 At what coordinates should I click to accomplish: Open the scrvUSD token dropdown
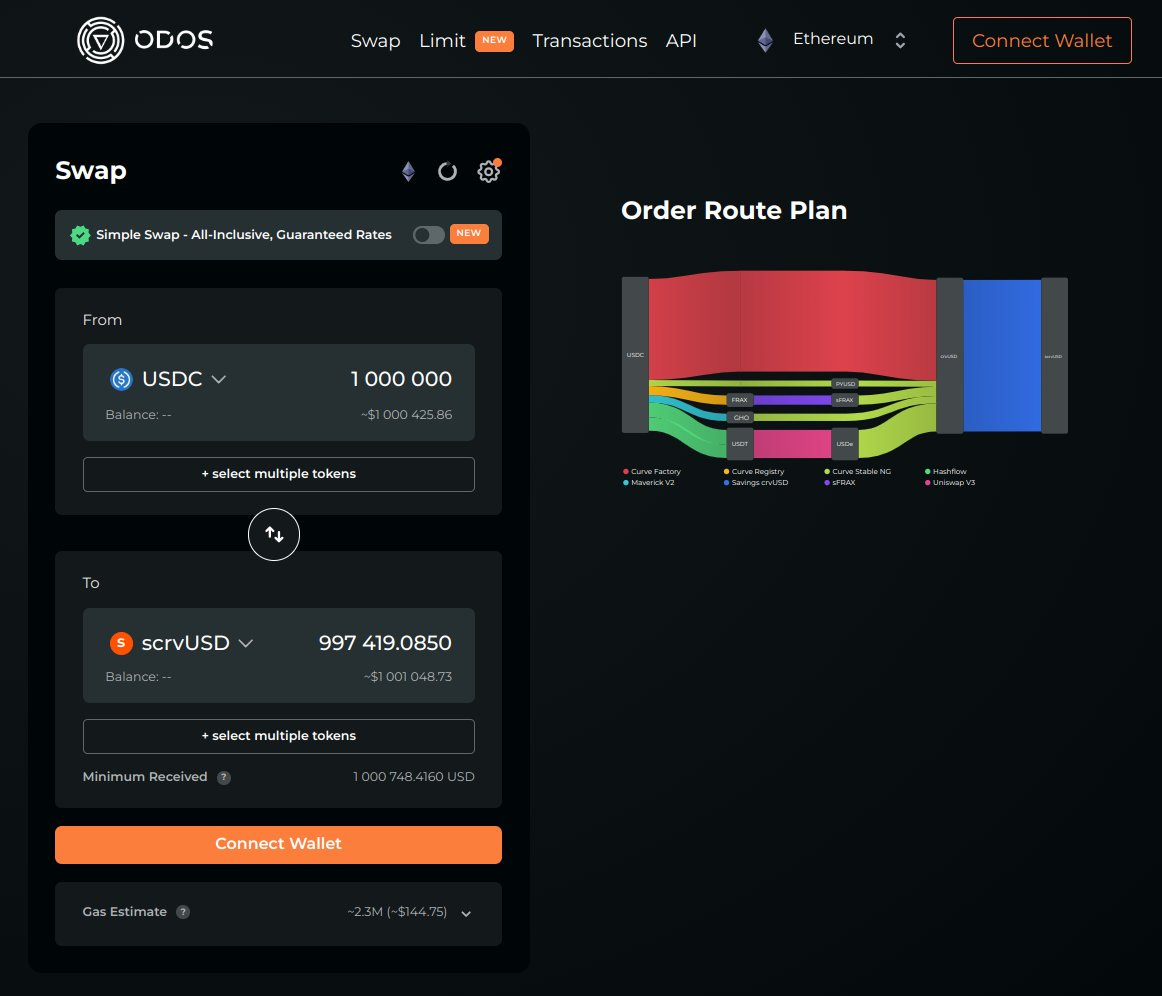point(182,643)
